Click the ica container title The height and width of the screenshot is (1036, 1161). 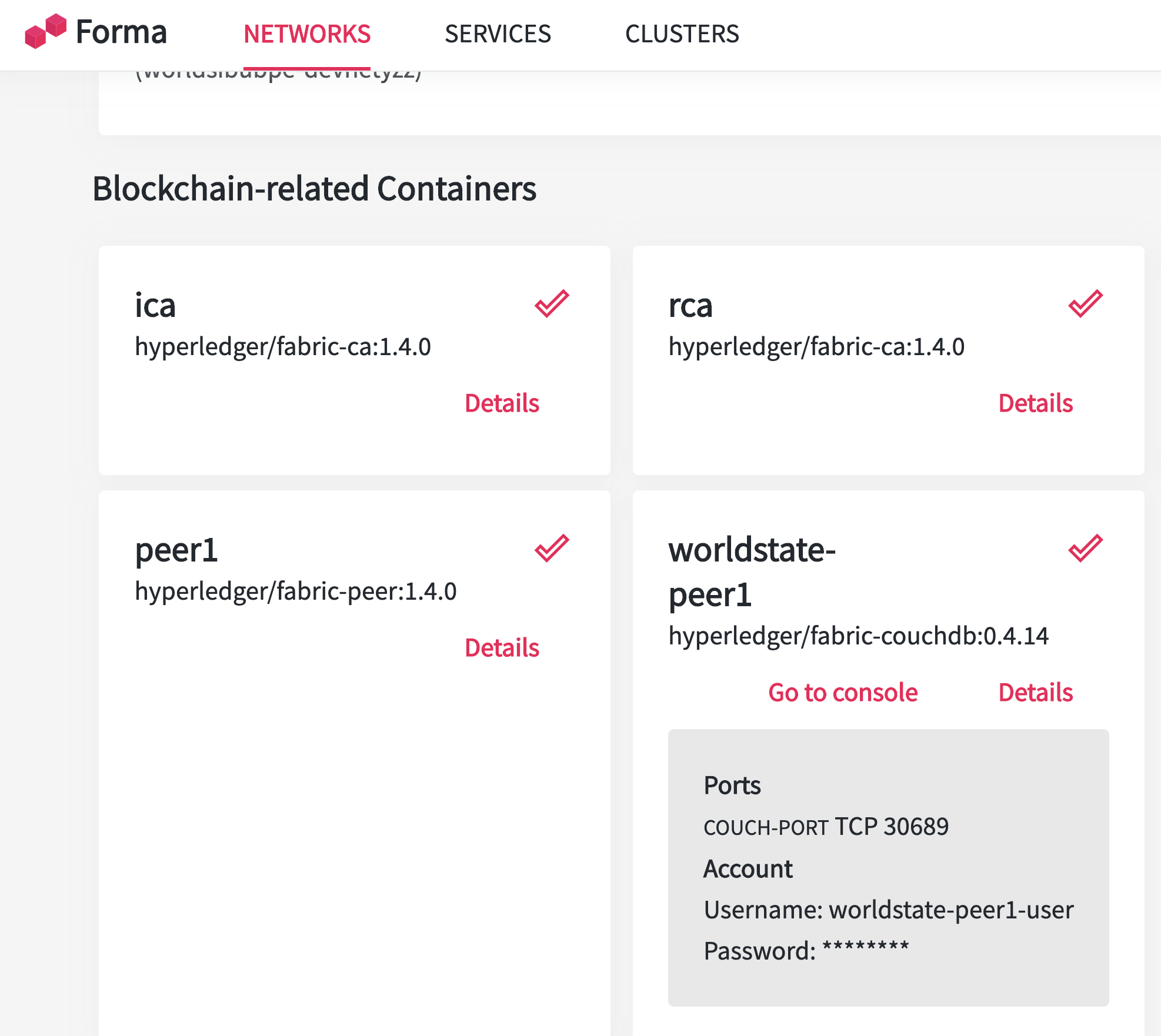155,306
